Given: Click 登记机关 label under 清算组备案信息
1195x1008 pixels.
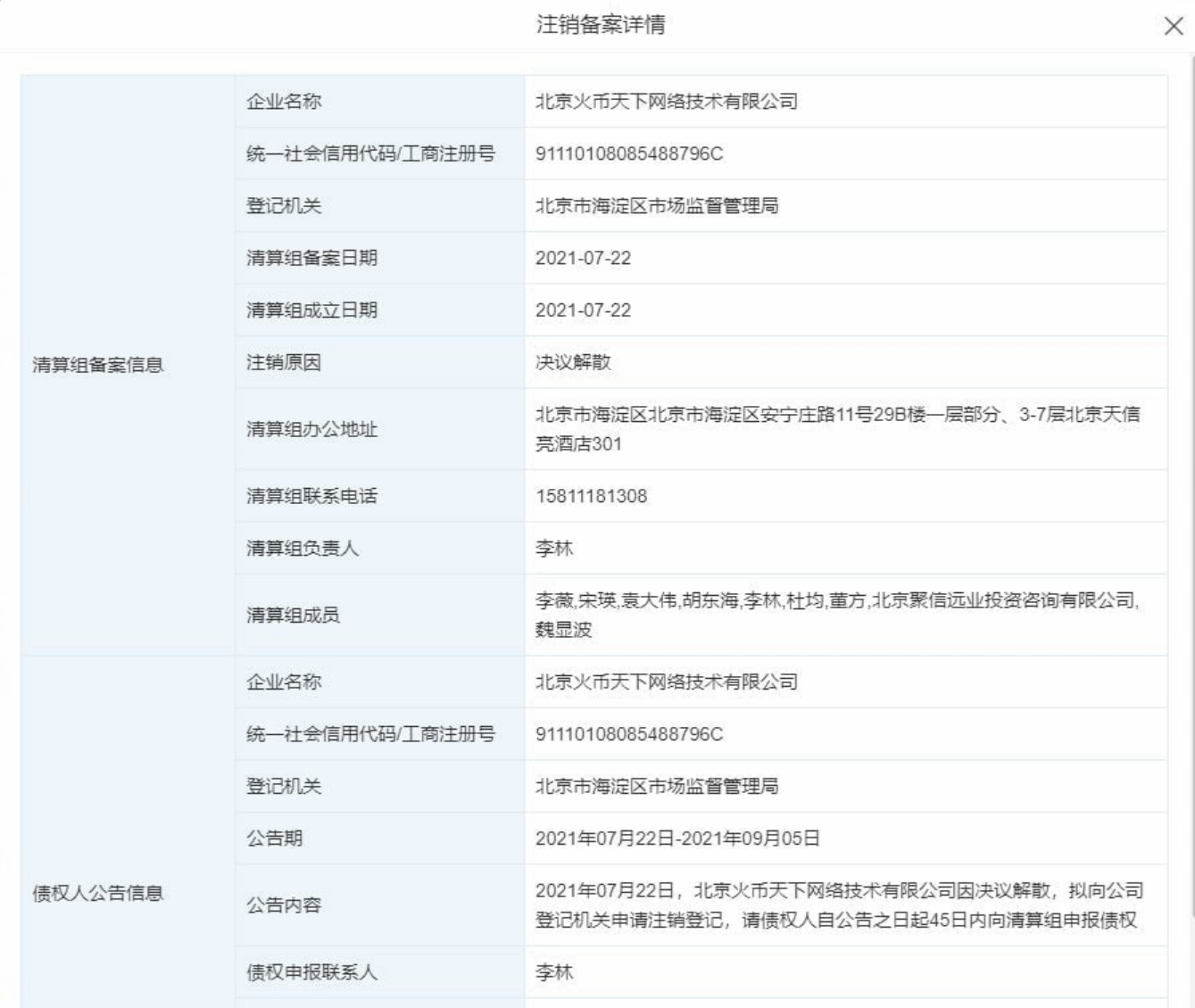Looking at the screenshot, I should point(284,206).
